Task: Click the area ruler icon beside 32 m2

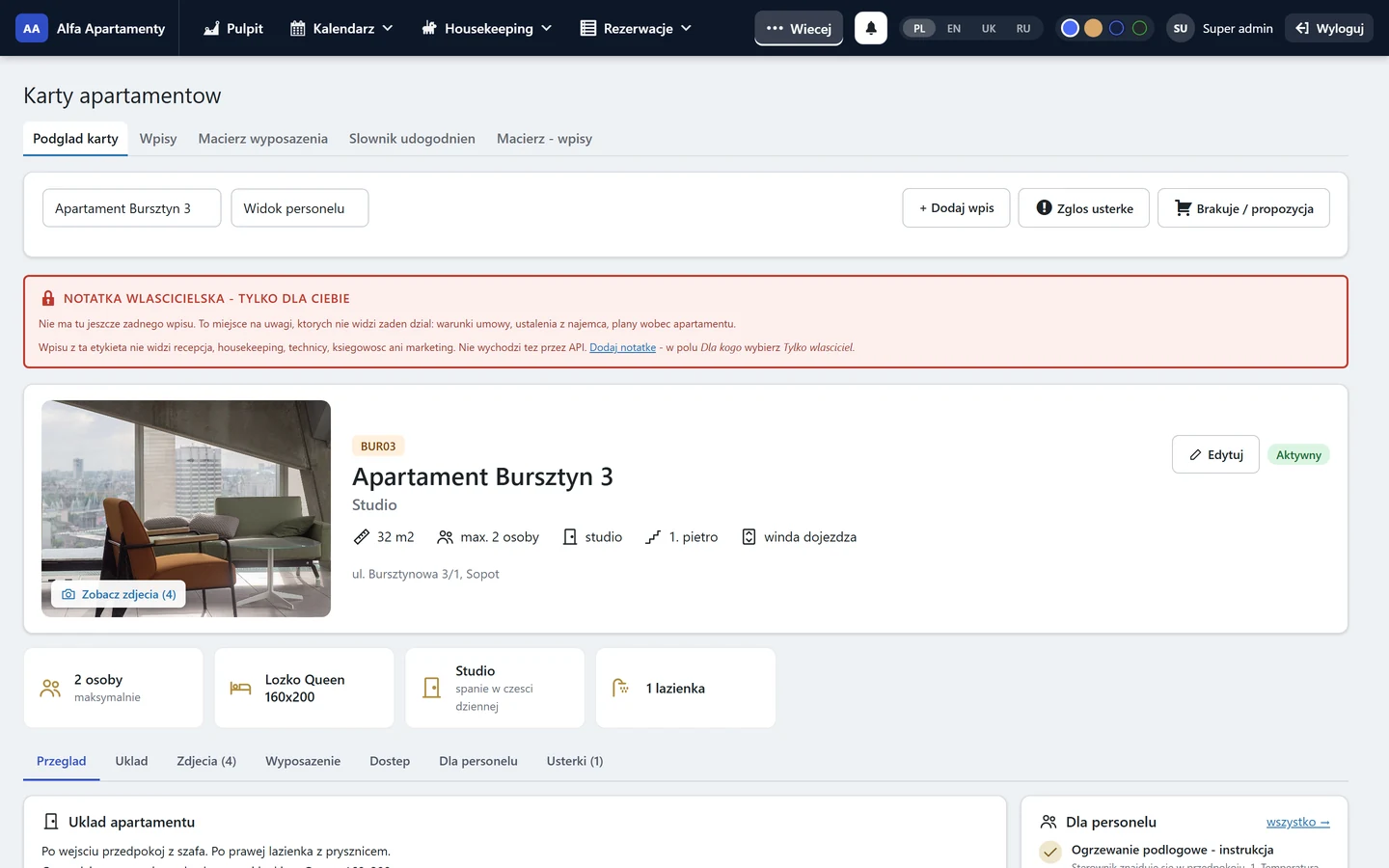Action: [362, 536]
